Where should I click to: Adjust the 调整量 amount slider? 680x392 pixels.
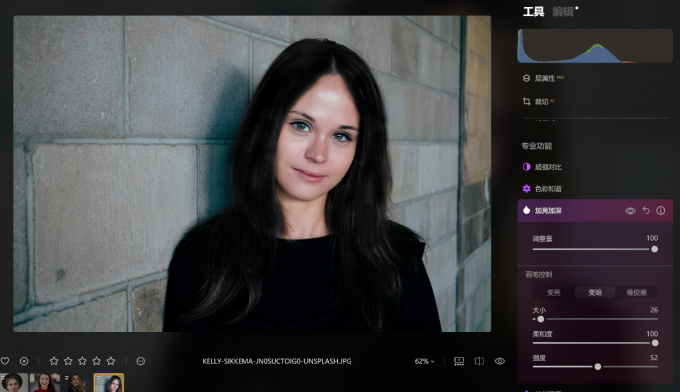pos(595,249)
